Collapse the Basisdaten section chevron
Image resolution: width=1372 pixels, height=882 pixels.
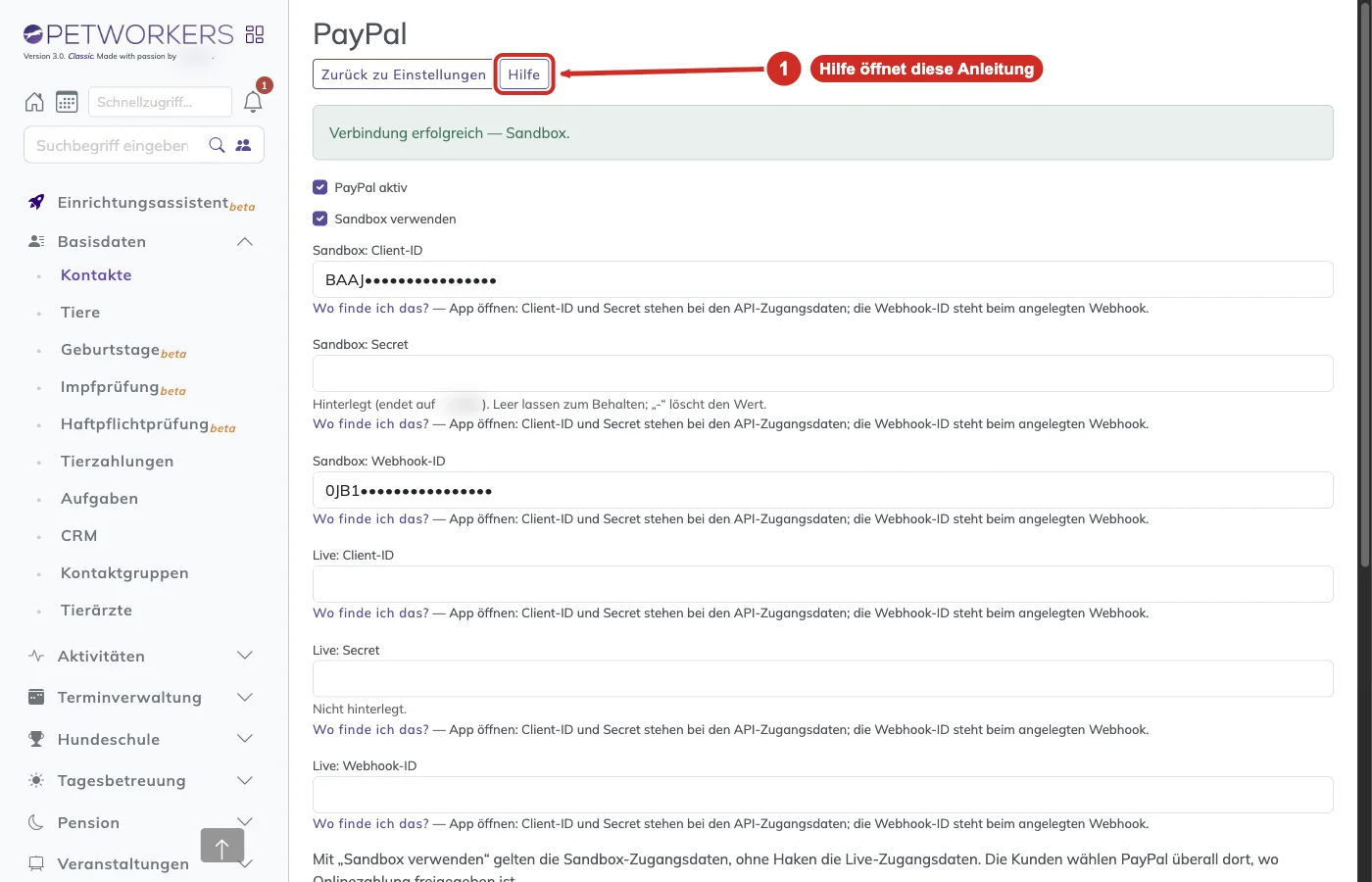[245, 241]
